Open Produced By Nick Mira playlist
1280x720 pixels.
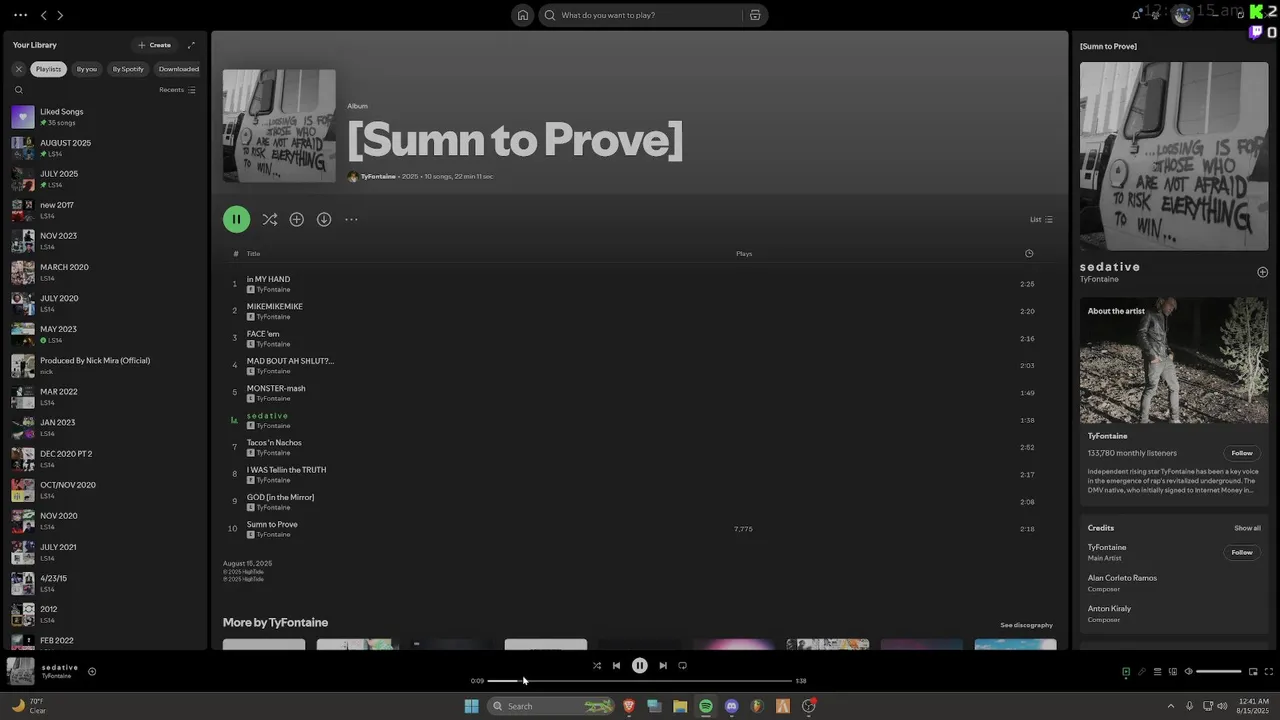click(106, 366)
